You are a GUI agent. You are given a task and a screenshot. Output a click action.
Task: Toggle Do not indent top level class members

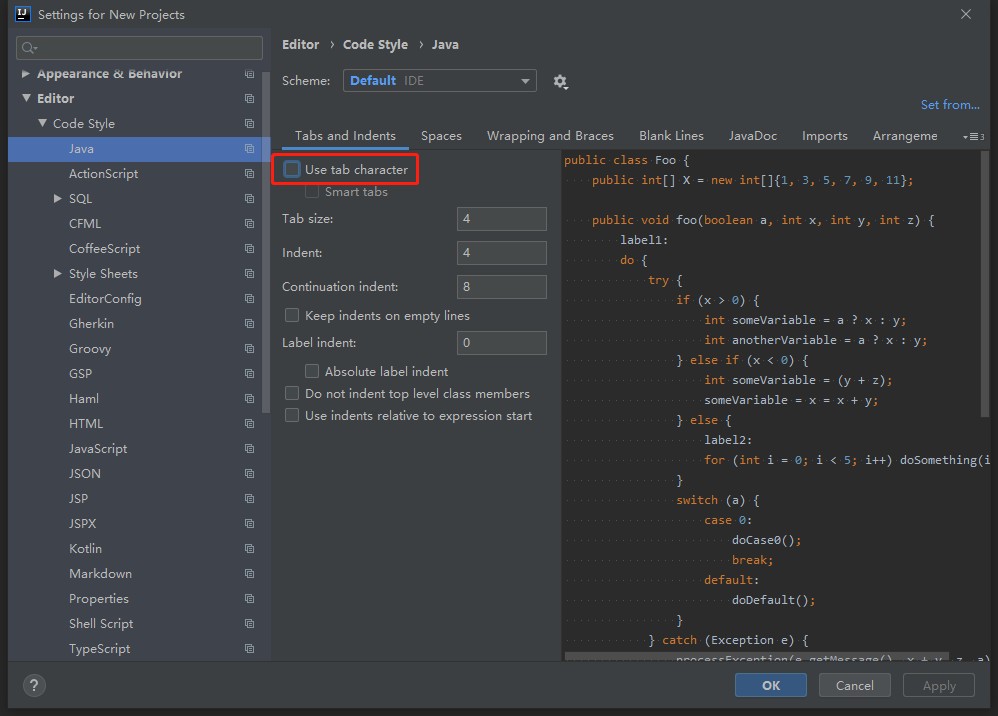[x=292, y=394]
